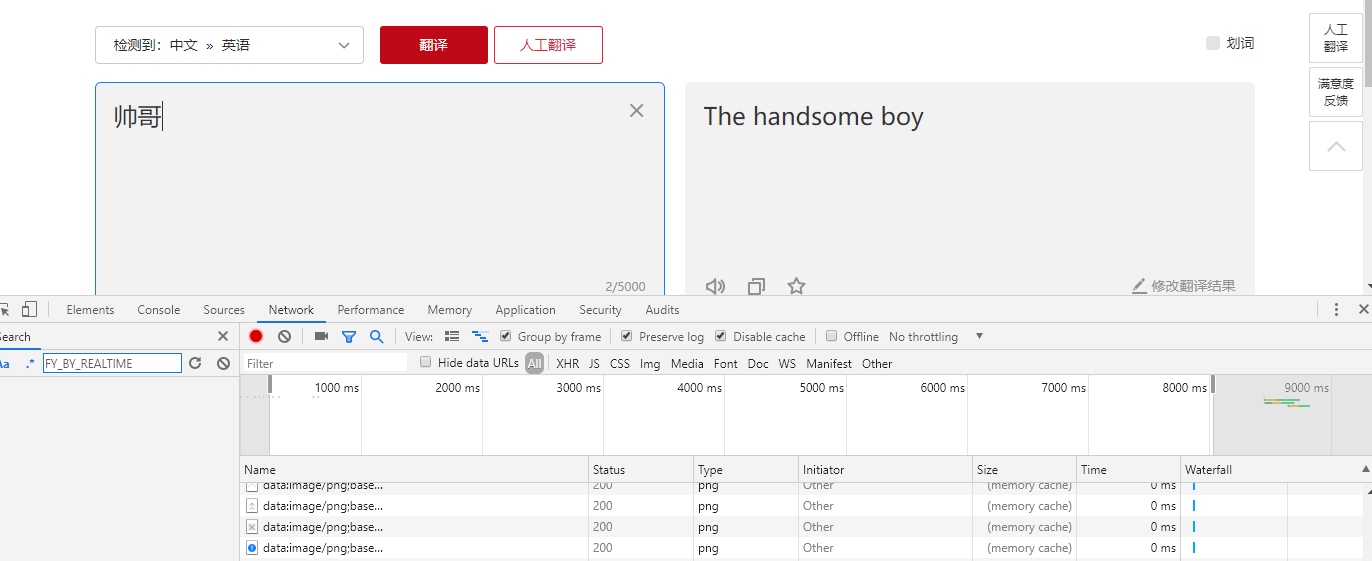
Task: Filter requests by XHR
Action: click(568, 364)
